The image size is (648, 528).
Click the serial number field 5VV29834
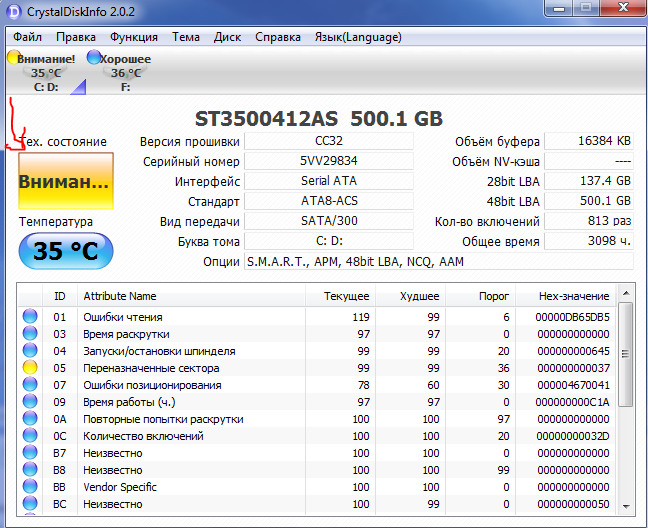329,161
